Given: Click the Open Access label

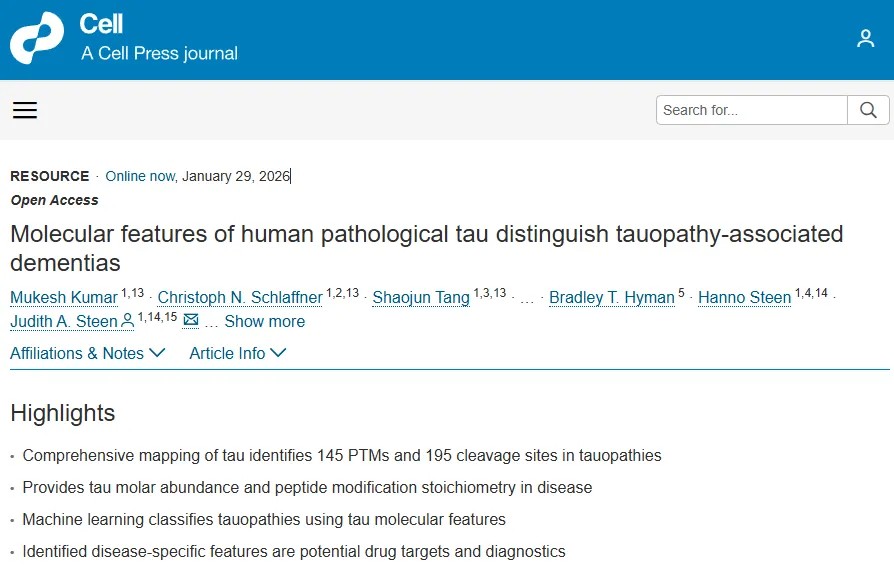Looking at the screenshot, I should point(54,200).
